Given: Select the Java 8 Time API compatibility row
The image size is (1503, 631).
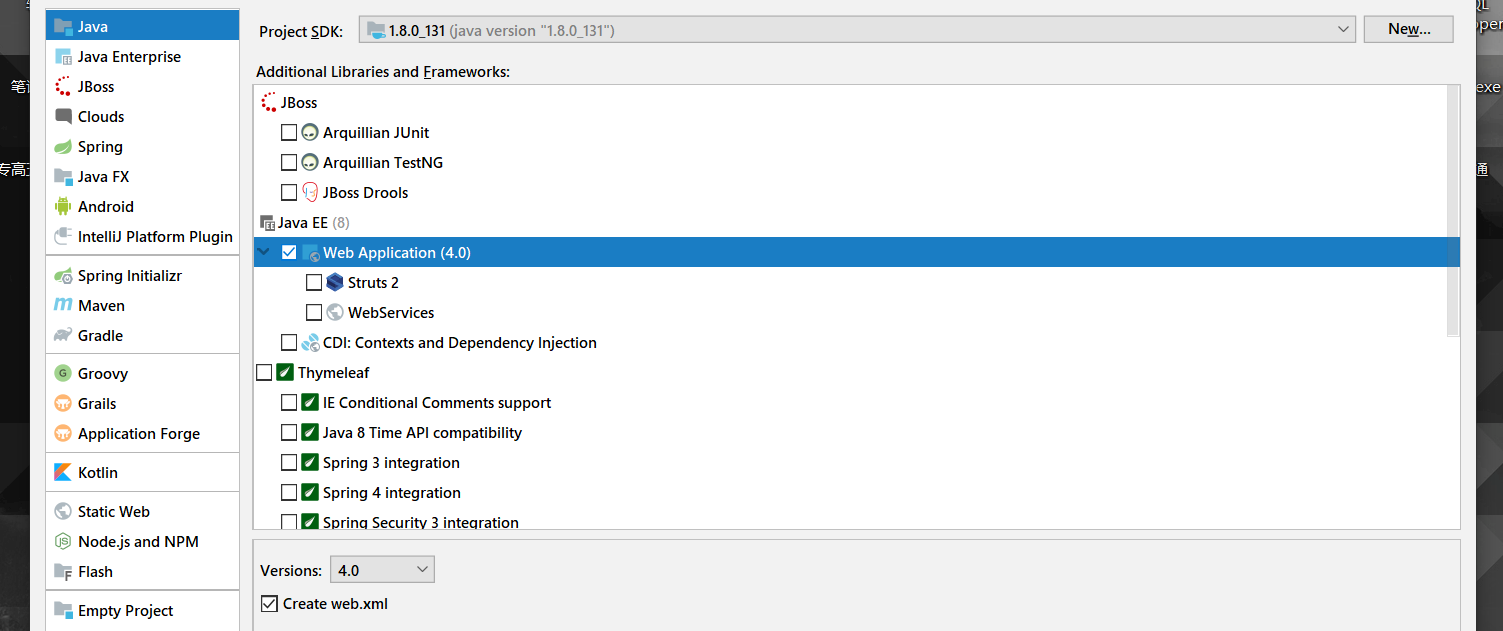Looking at the screenshot, I should [x=850, y=432].
